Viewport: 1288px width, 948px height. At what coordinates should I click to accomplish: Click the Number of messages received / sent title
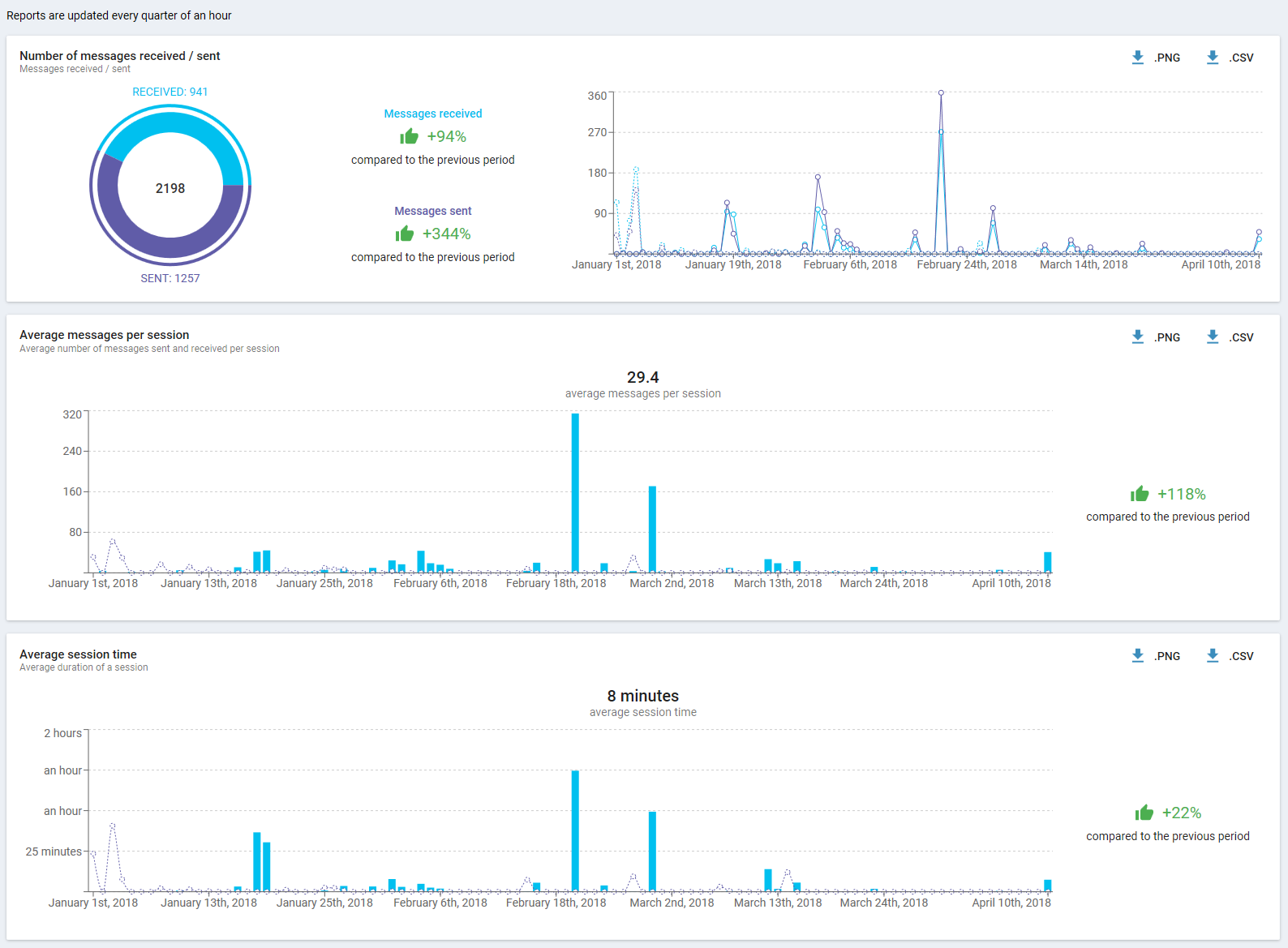tap(120, 56)
